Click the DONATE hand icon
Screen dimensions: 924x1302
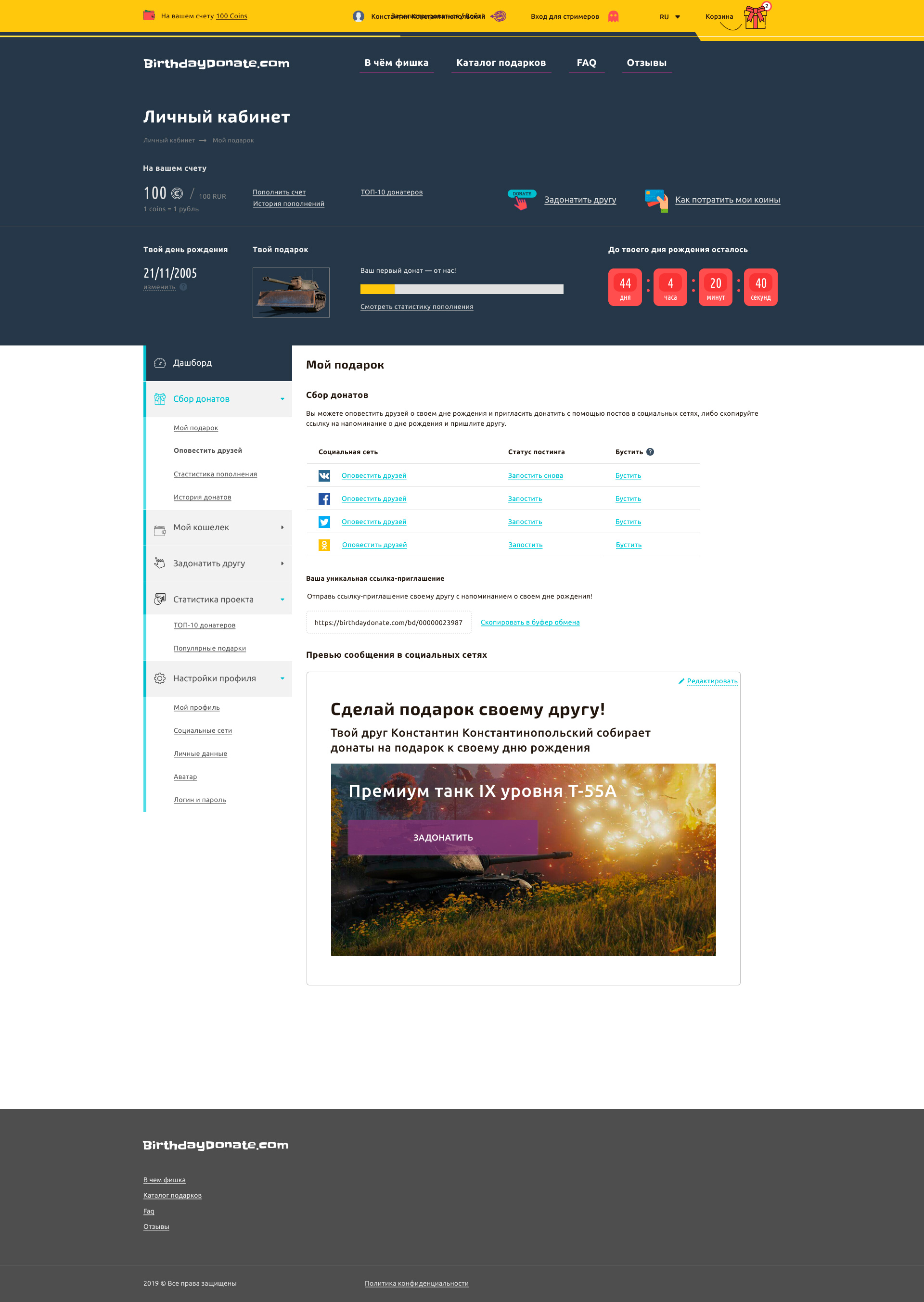(521, 200)
